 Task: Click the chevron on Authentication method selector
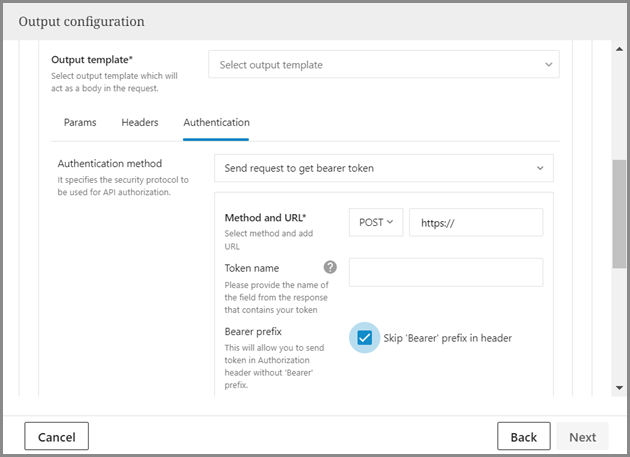pos(541,168)
